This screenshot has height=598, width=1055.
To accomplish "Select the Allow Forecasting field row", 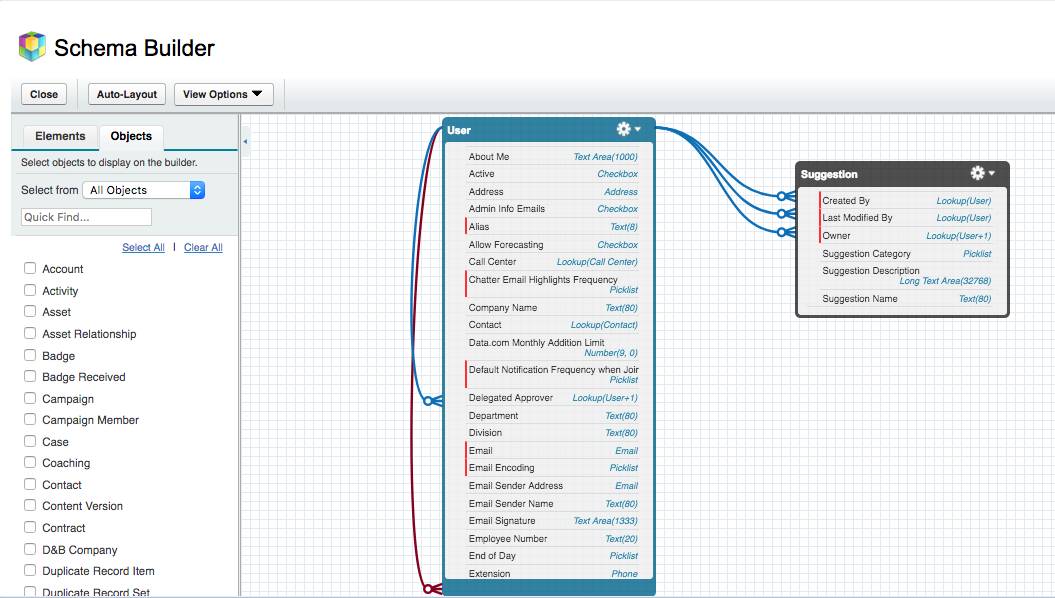I will [552, 245].
